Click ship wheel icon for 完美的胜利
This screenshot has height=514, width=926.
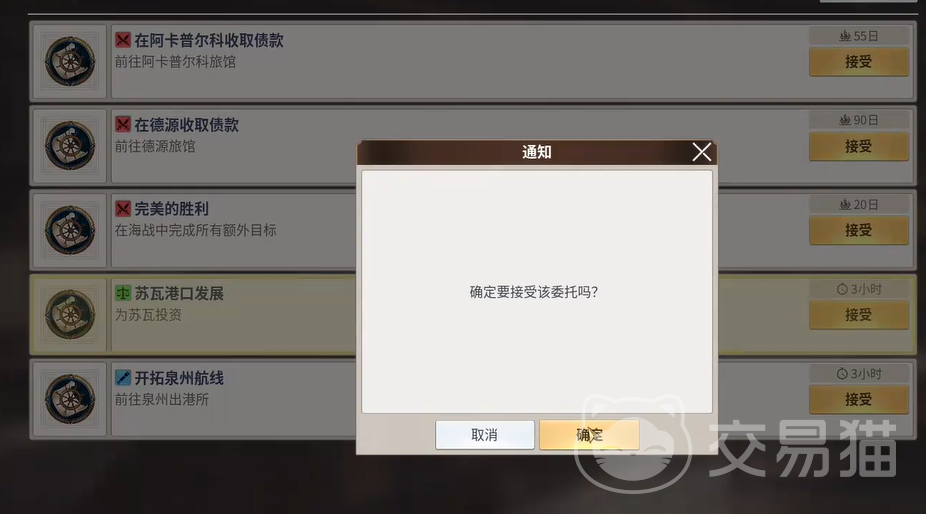(70, 230)
